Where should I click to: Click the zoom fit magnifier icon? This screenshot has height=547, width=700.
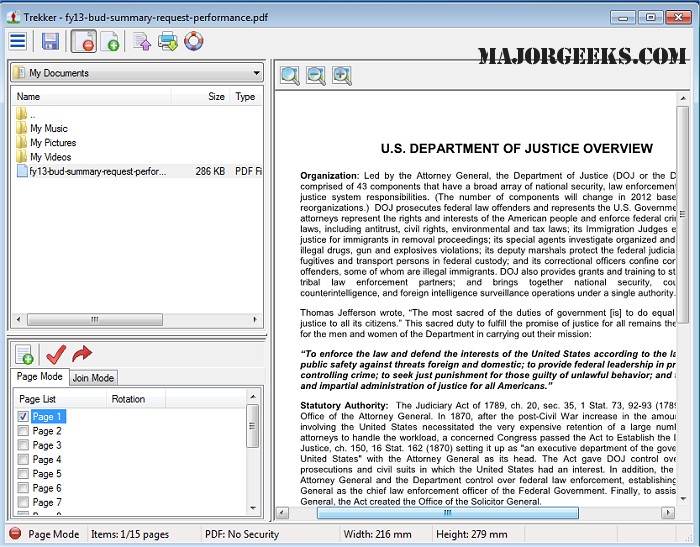tap(290, 75)
